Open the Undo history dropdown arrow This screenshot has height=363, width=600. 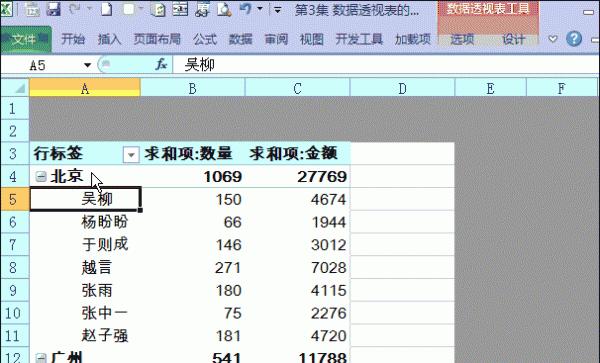pyautogui.click(x=260, y=9)
